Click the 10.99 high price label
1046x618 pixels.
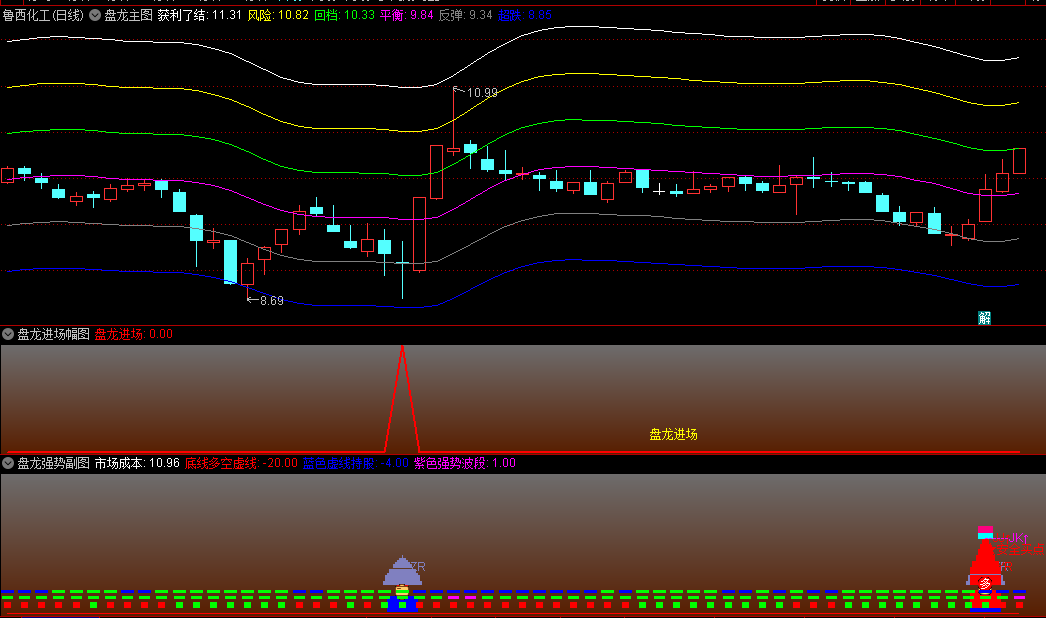coord(482,93)
